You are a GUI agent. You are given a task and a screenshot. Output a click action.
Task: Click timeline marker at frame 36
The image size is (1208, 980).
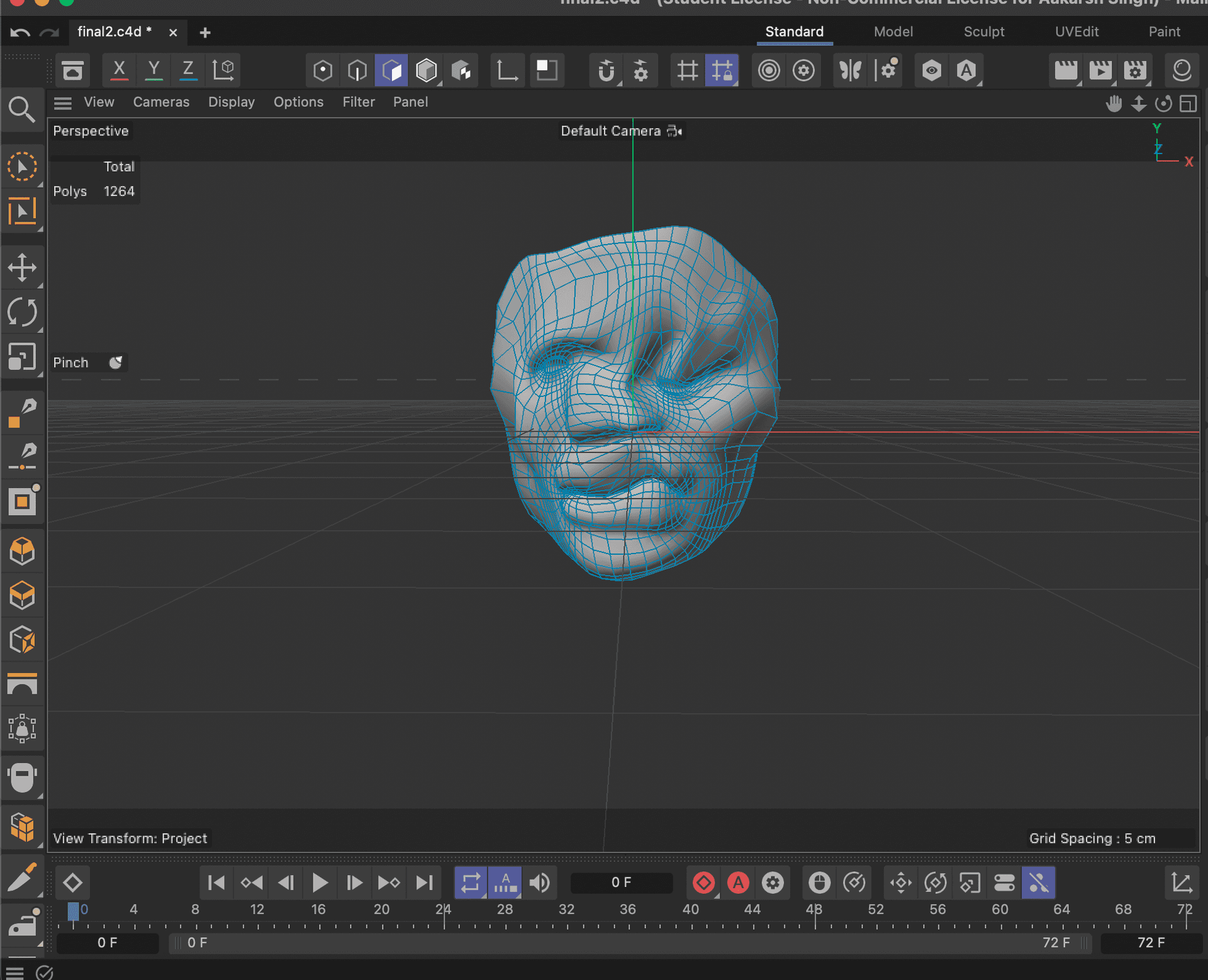coord(627,910)
